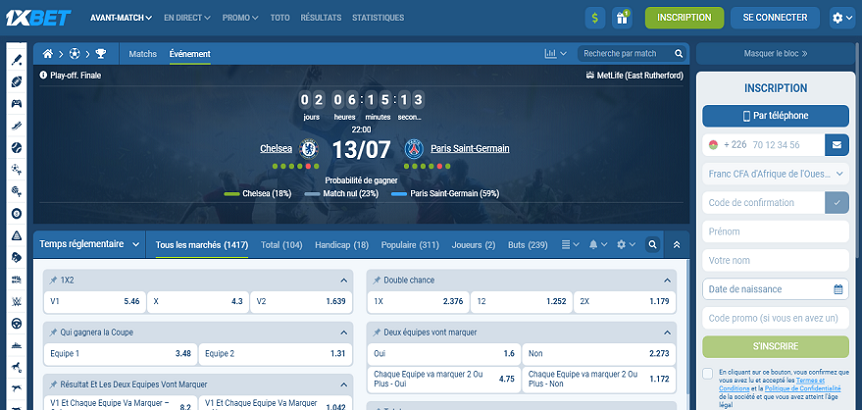Open markets search magnifier icon
Image resolution: width=862 pixels, height=410 pixels.
click(x=653, y=245)
